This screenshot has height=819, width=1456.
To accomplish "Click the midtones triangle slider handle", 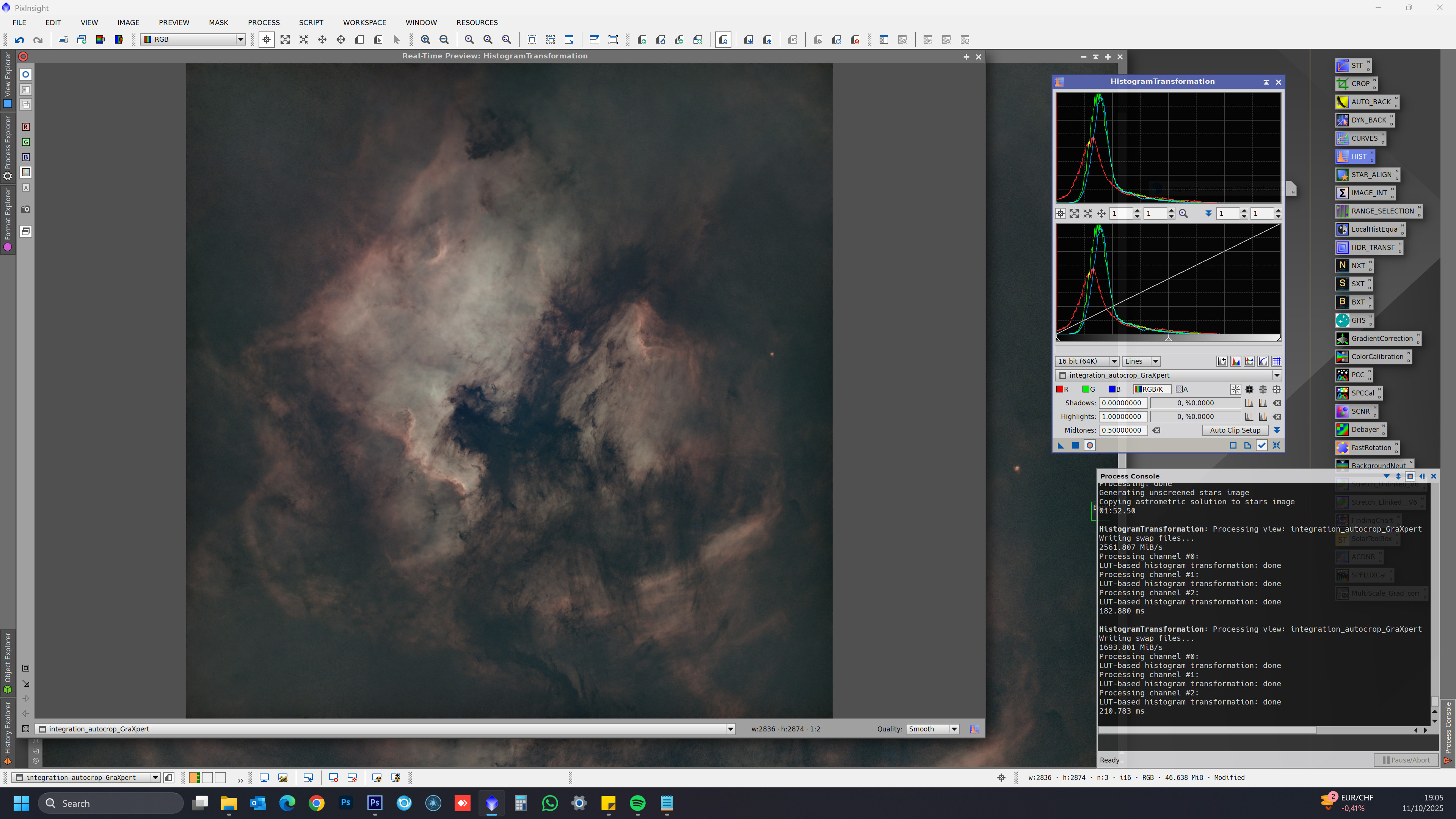I will click(1168, 339).
